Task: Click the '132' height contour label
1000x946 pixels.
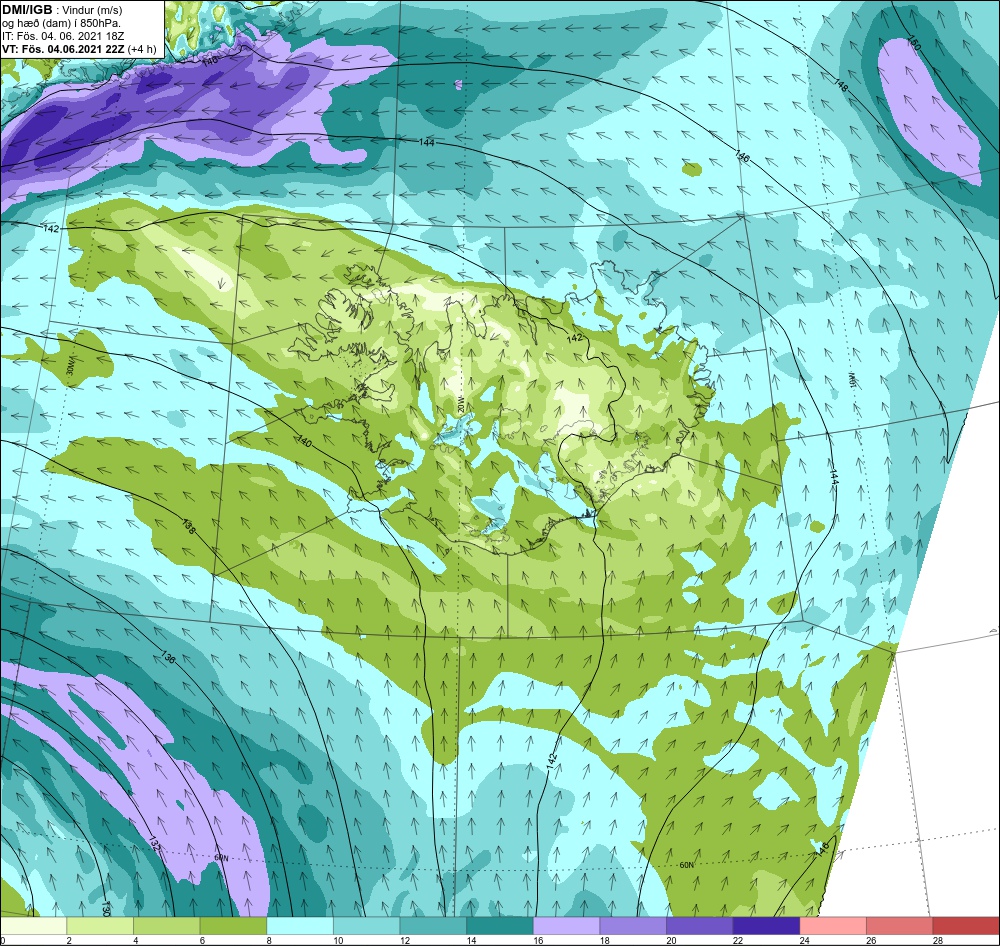Action: pos(153,841)
